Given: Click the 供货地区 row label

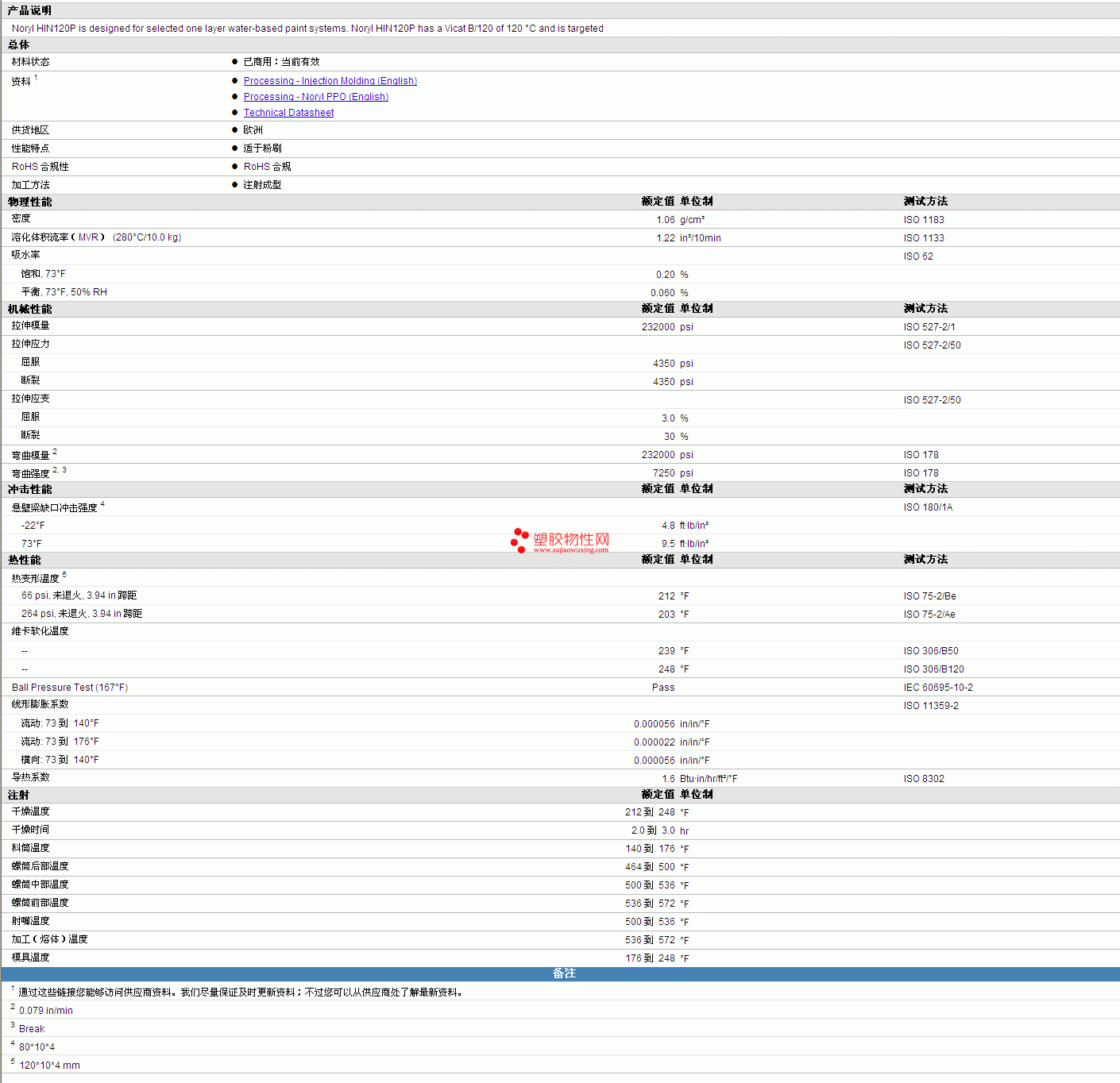Looking at the screenshot, I should point(30,130).
